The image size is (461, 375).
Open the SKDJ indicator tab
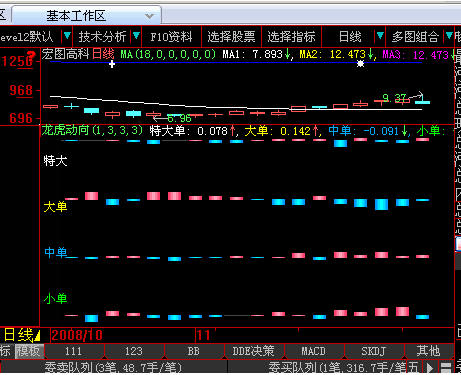click(x=373, y=351)
